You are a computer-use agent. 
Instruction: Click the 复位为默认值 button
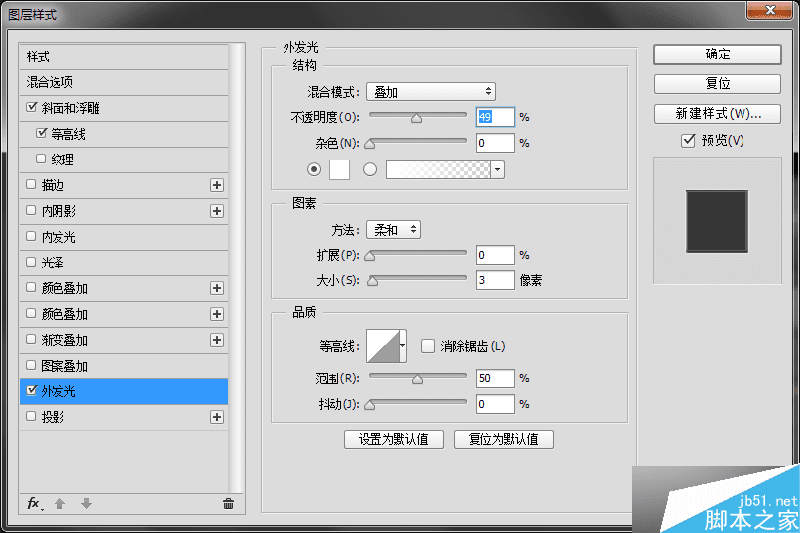[x=504, y=439]
